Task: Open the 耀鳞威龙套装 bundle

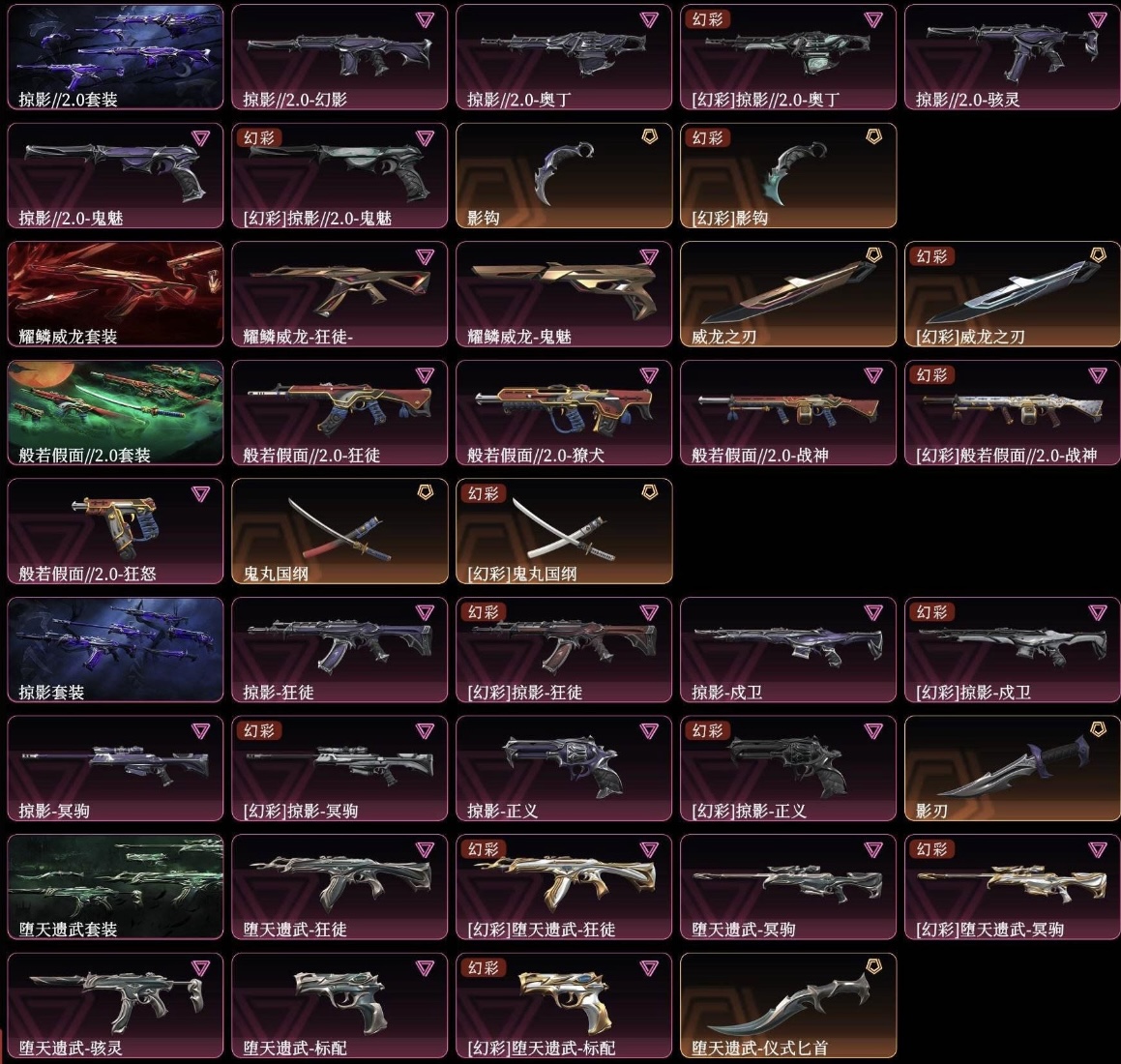Action: pyautogui.click(x=115, y=294)
